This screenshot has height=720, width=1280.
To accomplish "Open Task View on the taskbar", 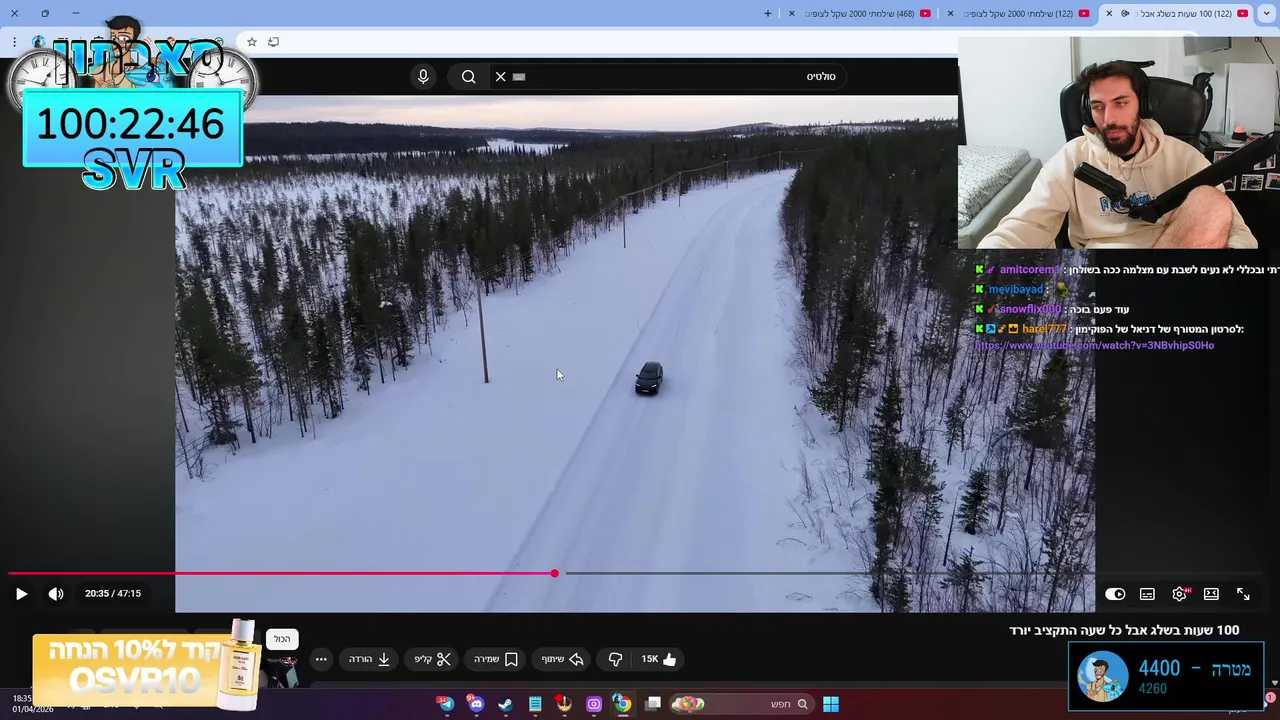I will click(x=653, y=704).
